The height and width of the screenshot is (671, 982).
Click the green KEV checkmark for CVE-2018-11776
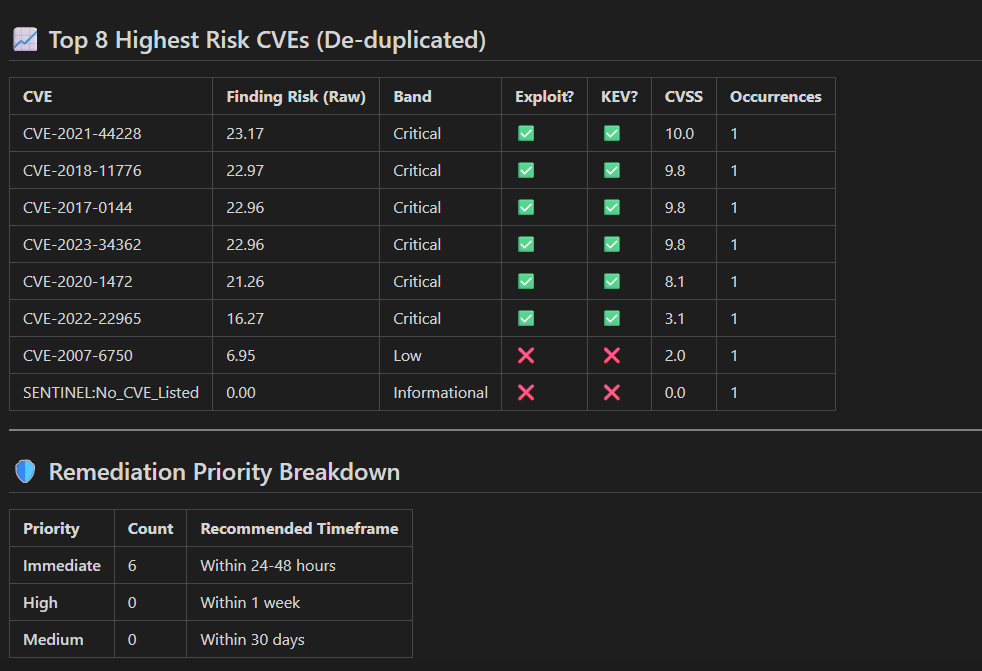coord(610,170)
